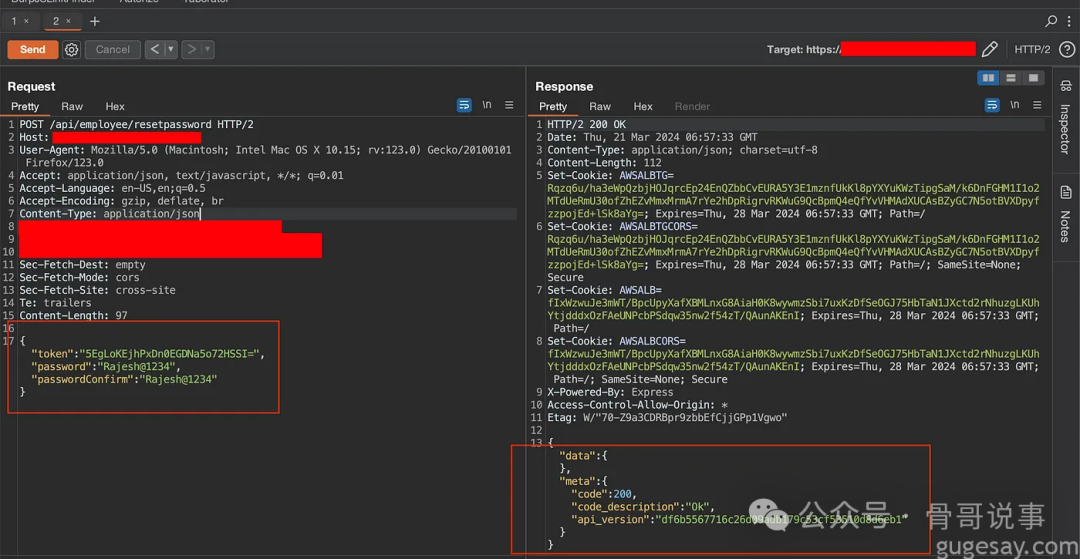
Task: Click the Cancel button
Action: click(x=112, y=50)
